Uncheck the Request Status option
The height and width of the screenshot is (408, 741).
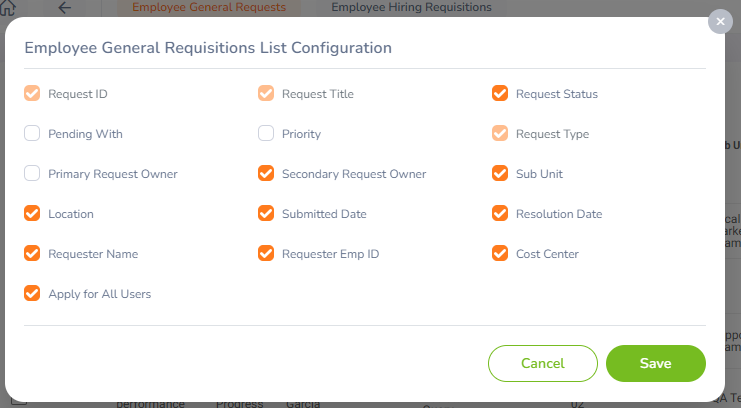(500, 93)
